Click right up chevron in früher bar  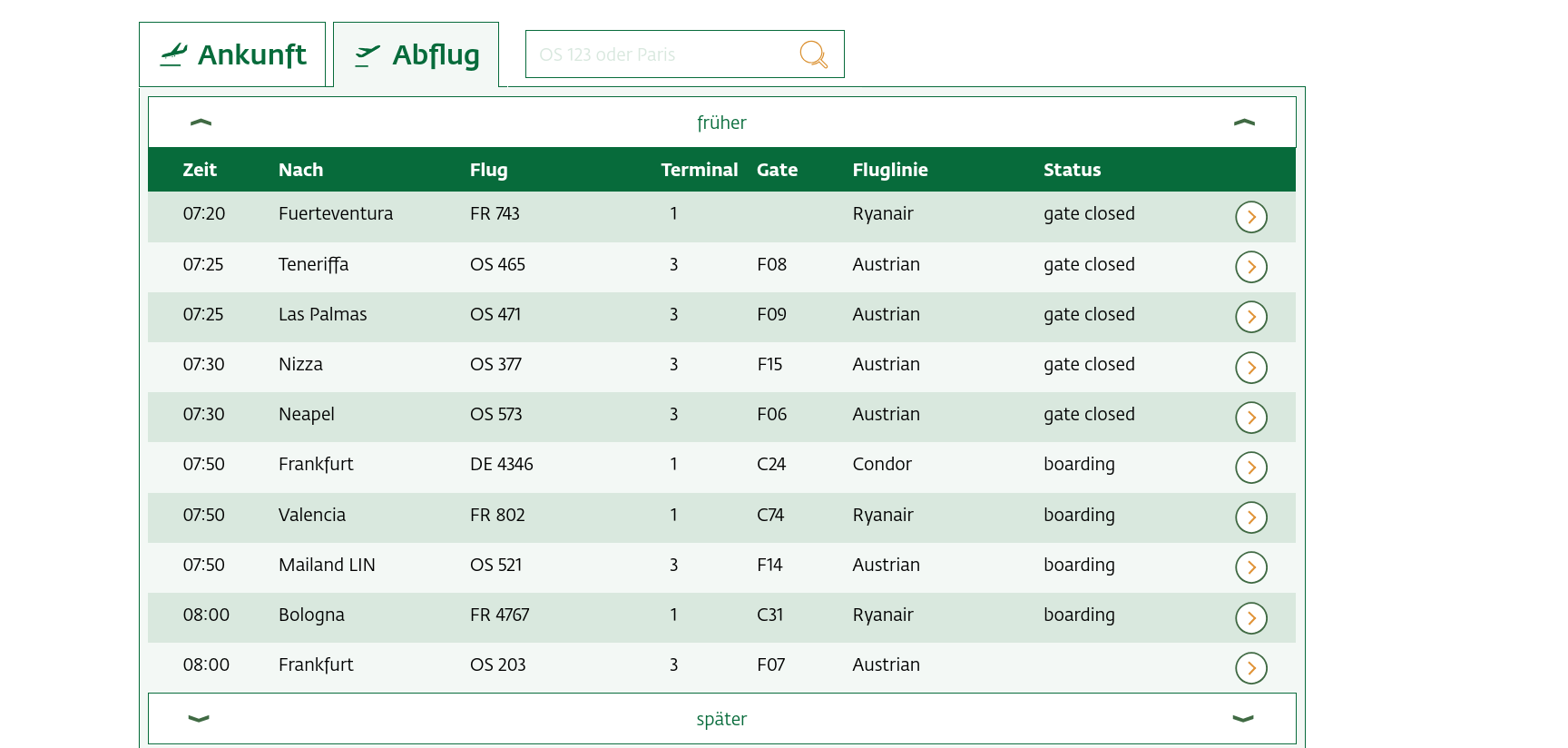[x=1244, y=123]
